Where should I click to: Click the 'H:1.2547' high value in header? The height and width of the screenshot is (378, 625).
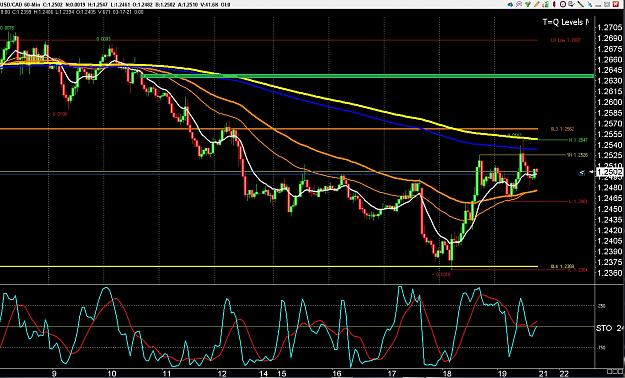(x=98, y=5)
